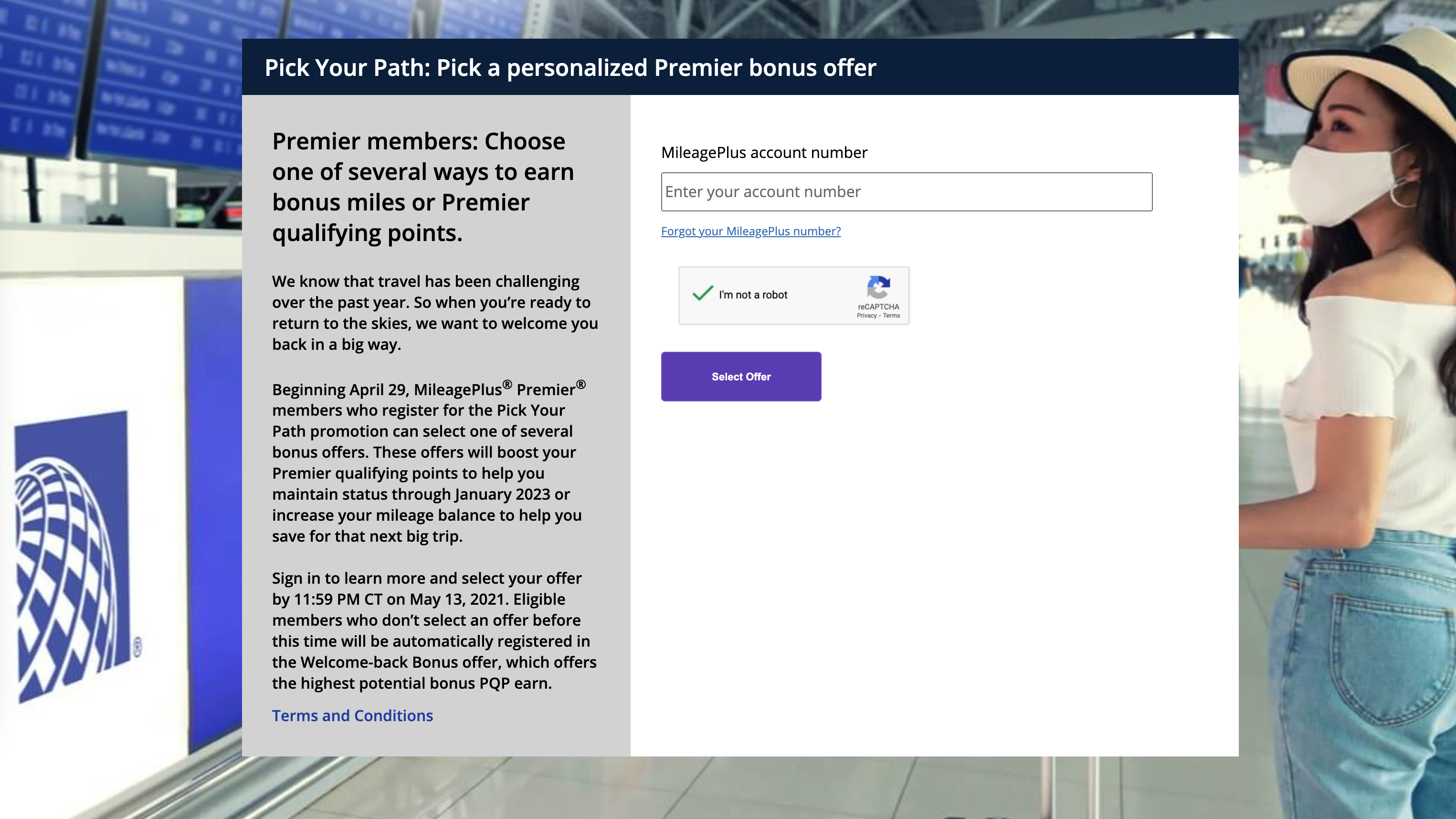Click the registered trademark symbol beside the United logo

[x=137, y=647]
